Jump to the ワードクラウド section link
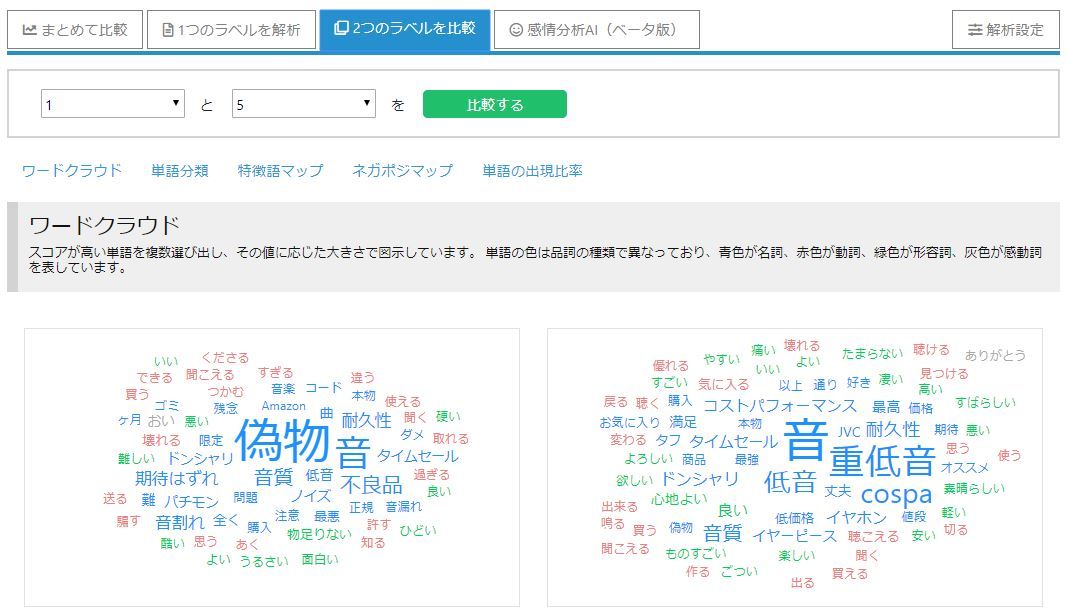 click(x=71, y=171)
